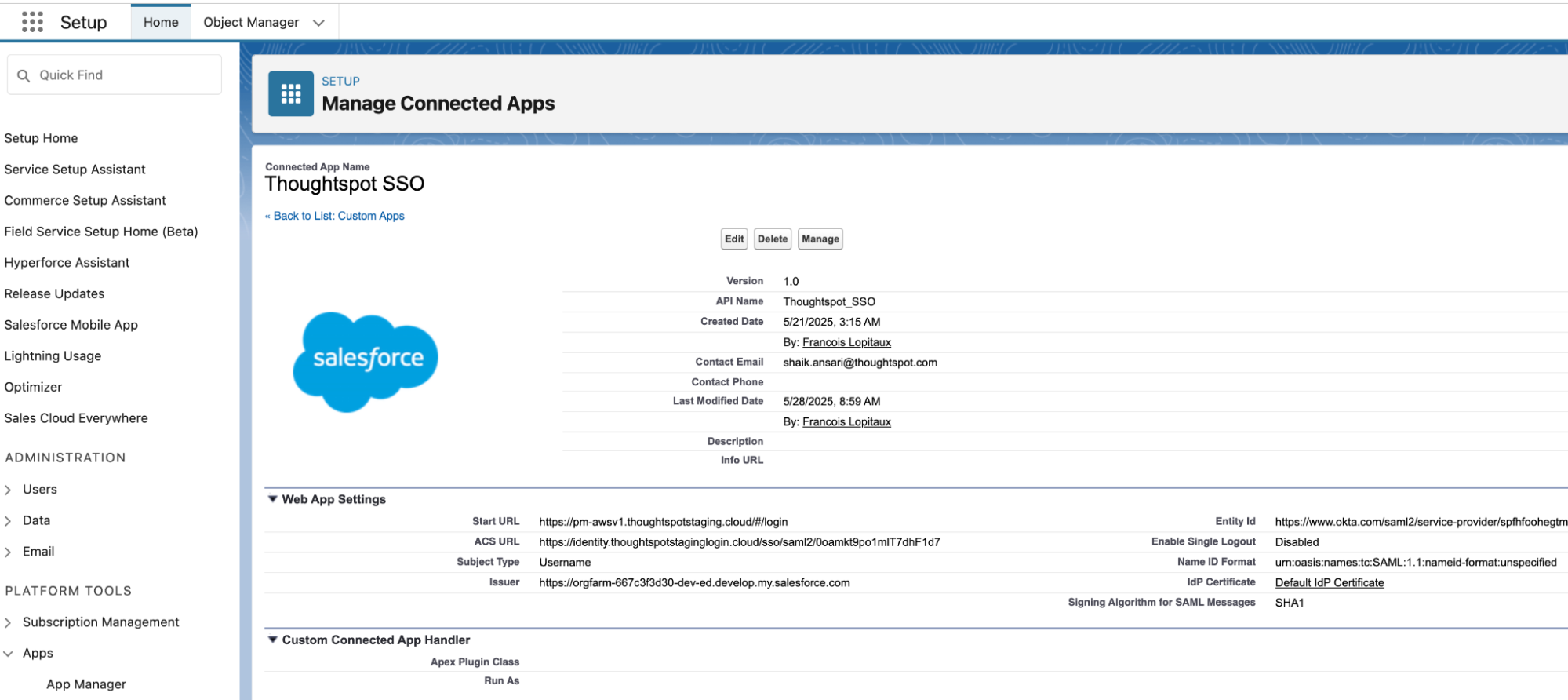Open the App Launcher dots grid
Viewport: 1568px width, 700px height.
[x=32, y=22]
